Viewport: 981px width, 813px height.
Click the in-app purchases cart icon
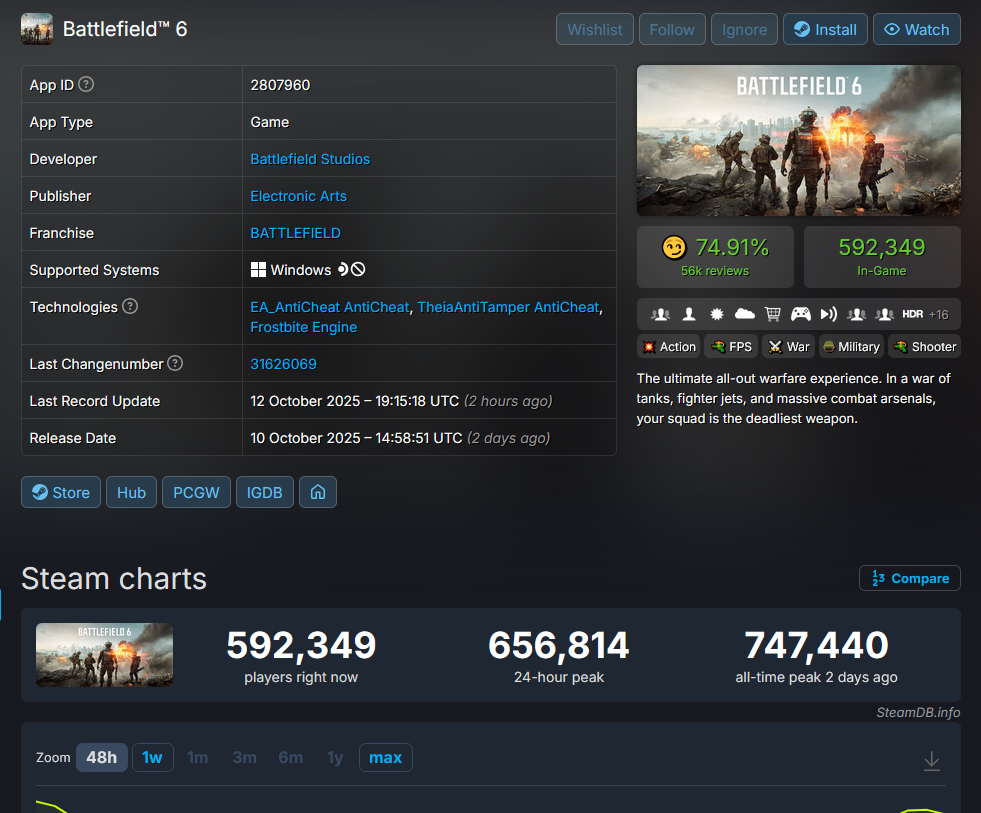point(773,314)
